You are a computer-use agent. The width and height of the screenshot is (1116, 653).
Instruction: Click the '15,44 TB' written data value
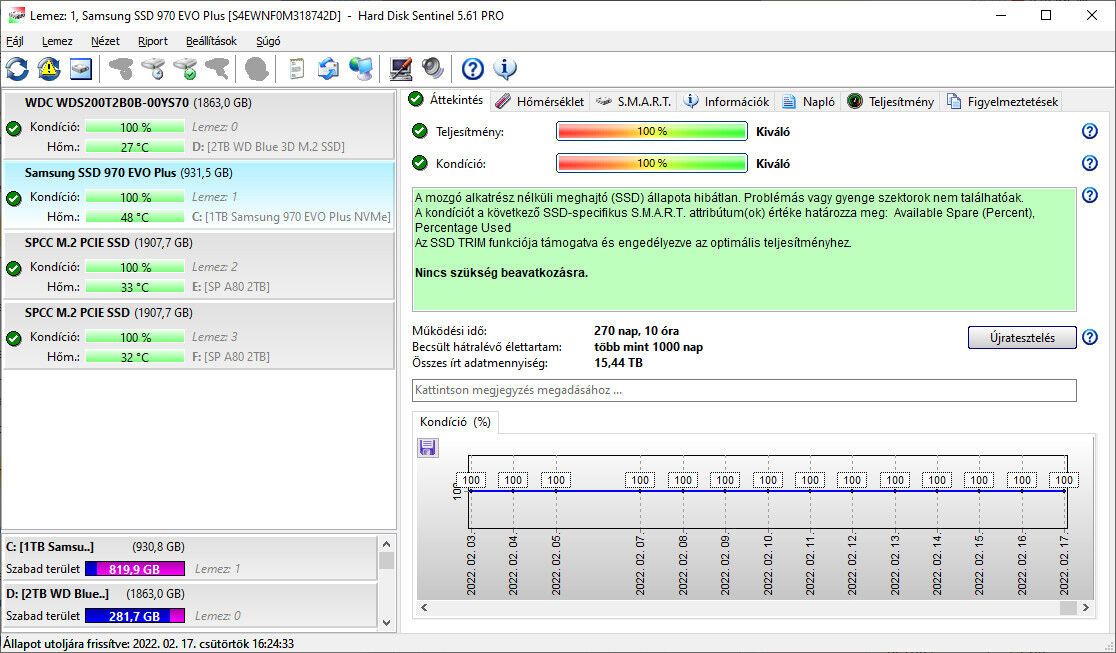tap(618, 363)
